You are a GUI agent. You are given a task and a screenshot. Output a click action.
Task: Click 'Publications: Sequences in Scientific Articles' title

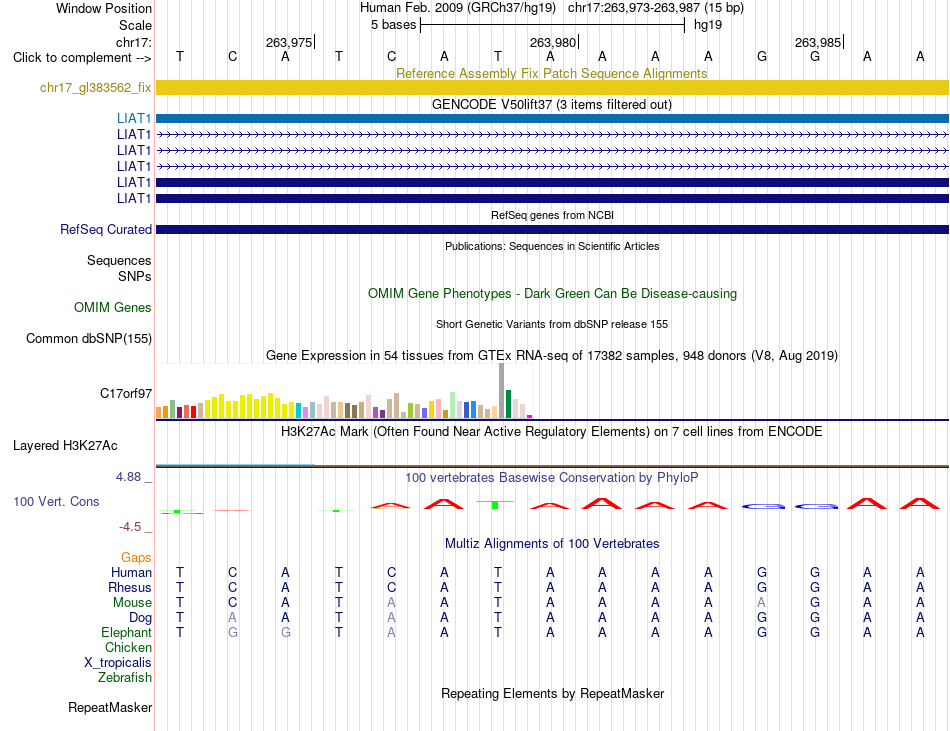tap(552, 246)
